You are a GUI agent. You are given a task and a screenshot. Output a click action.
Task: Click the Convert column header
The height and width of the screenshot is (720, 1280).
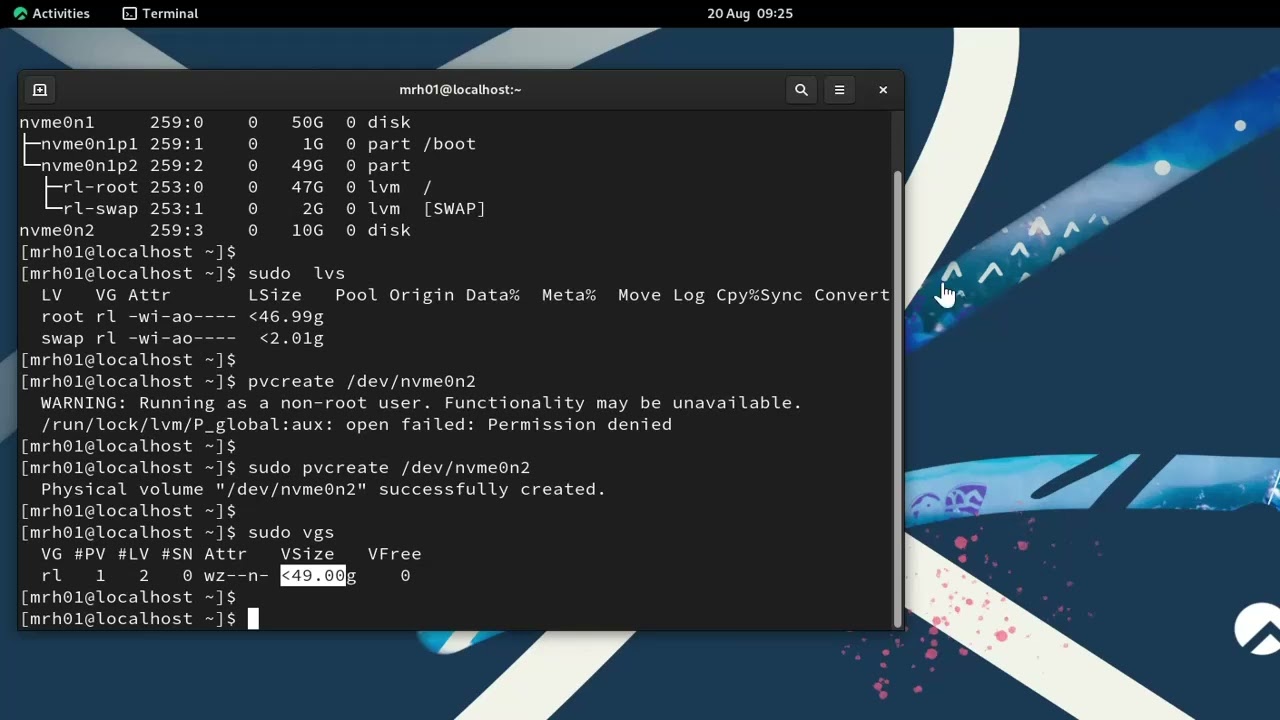[852, 295]
